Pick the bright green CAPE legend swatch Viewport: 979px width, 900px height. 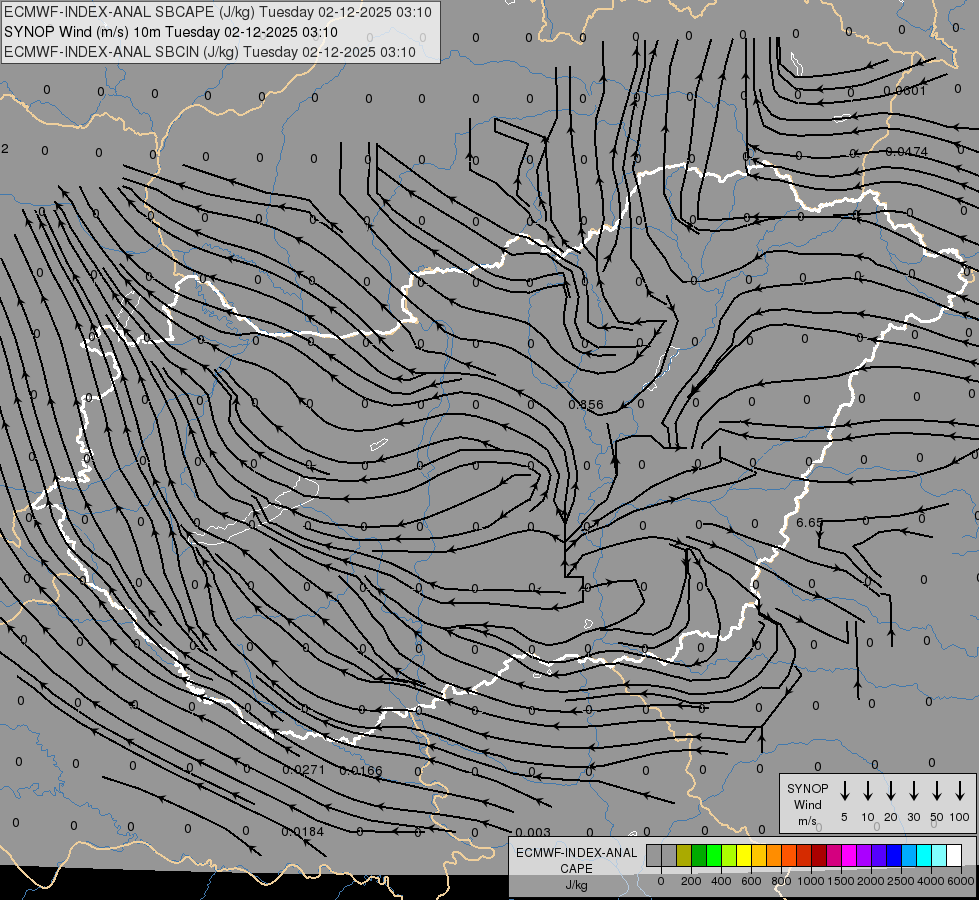(x=714, y=855)
